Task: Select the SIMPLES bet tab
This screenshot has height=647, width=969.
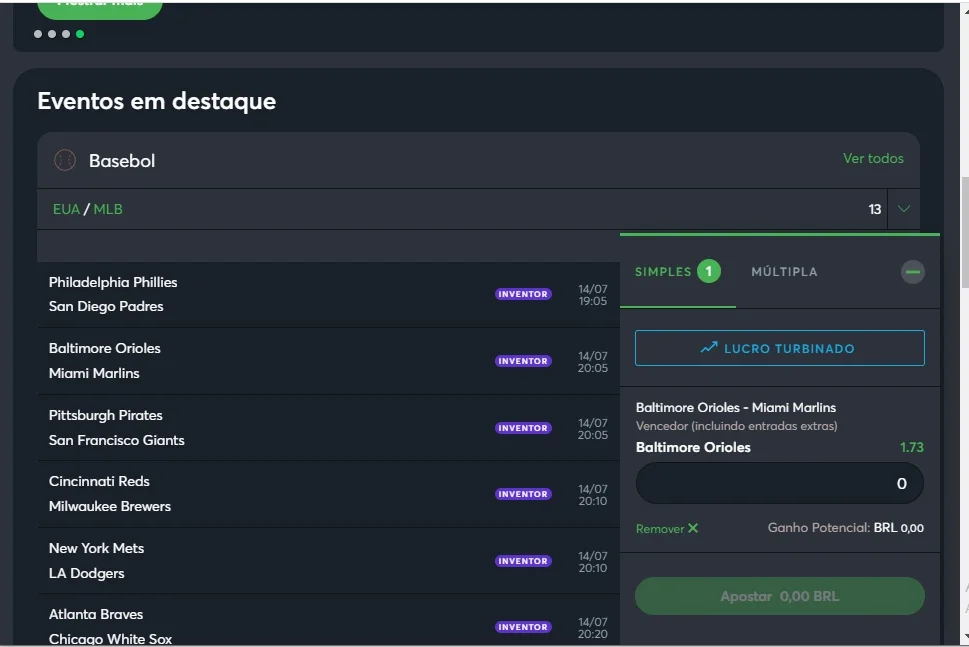Action: coord(677,272)
